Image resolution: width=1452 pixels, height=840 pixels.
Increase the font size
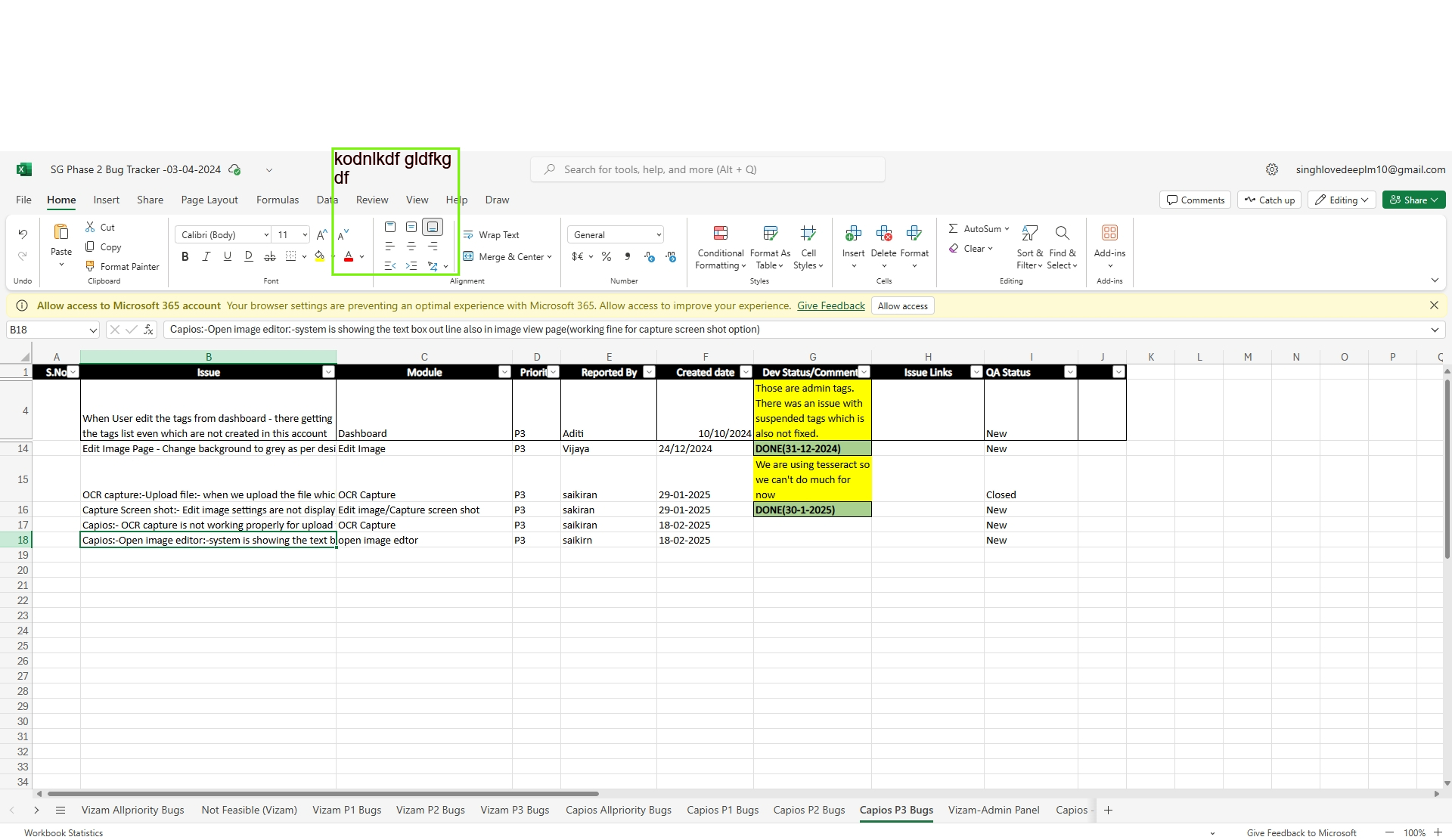click(x=322, y=234)
